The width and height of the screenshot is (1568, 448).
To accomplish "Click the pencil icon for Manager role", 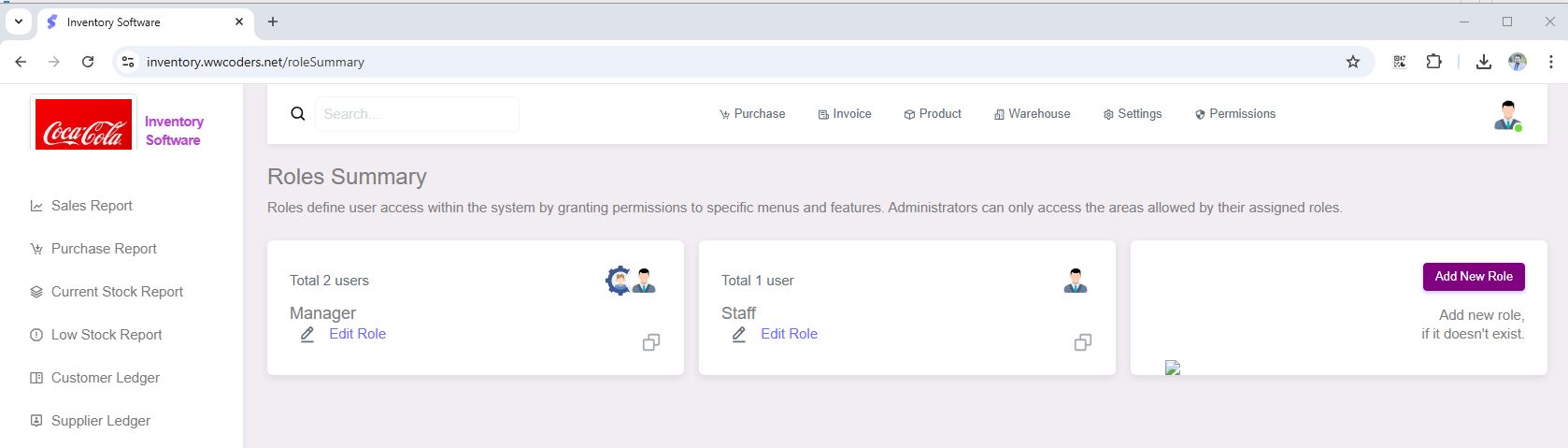I will [x=307, y=334].
